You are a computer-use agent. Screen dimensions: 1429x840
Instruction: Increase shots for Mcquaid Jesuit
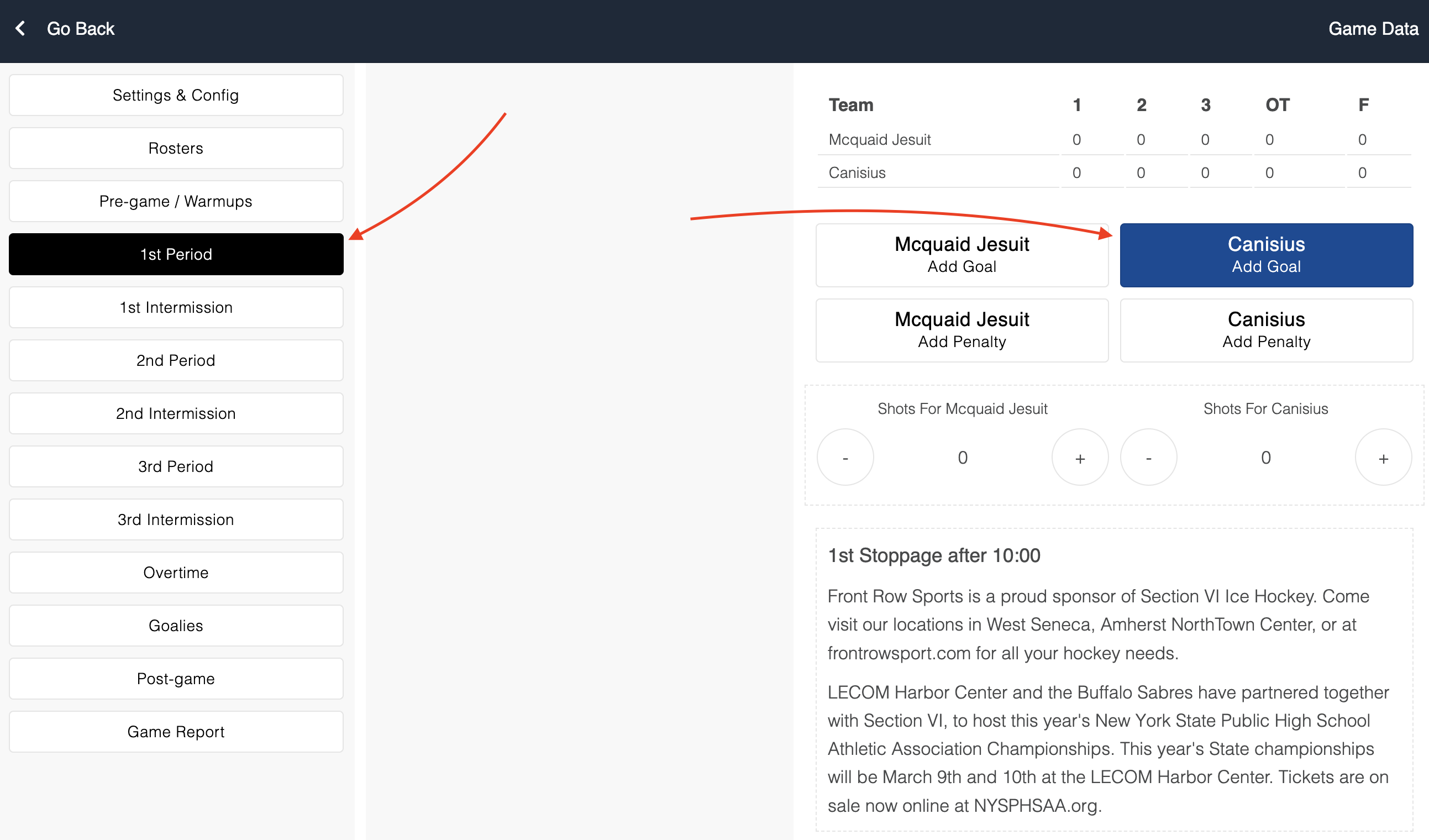pyautogui.click(x=1080, y=458)
